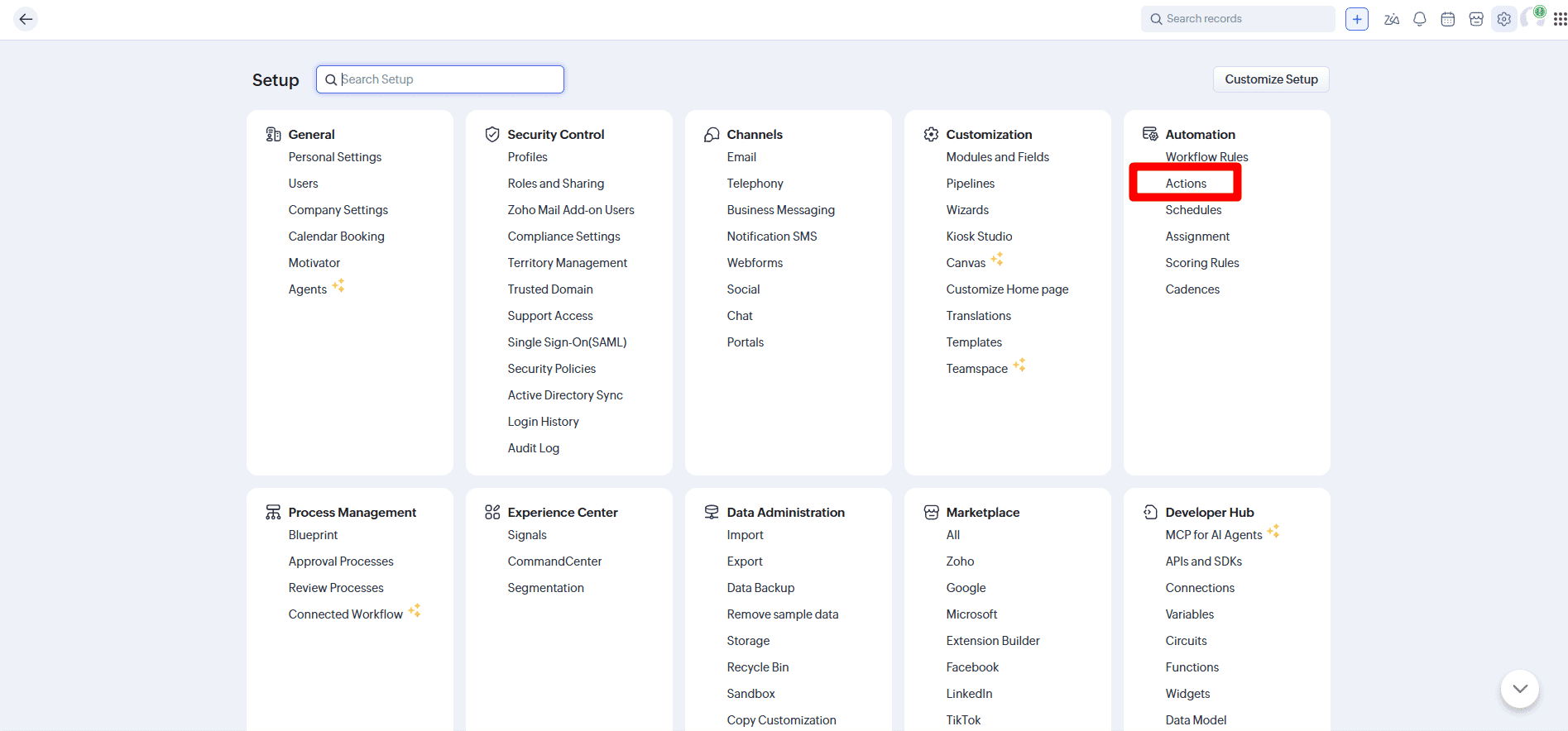The height and width of the screenshot is (731, 1568).
Task: Open Functions under Developer Hub
Action: (1192, 667)
